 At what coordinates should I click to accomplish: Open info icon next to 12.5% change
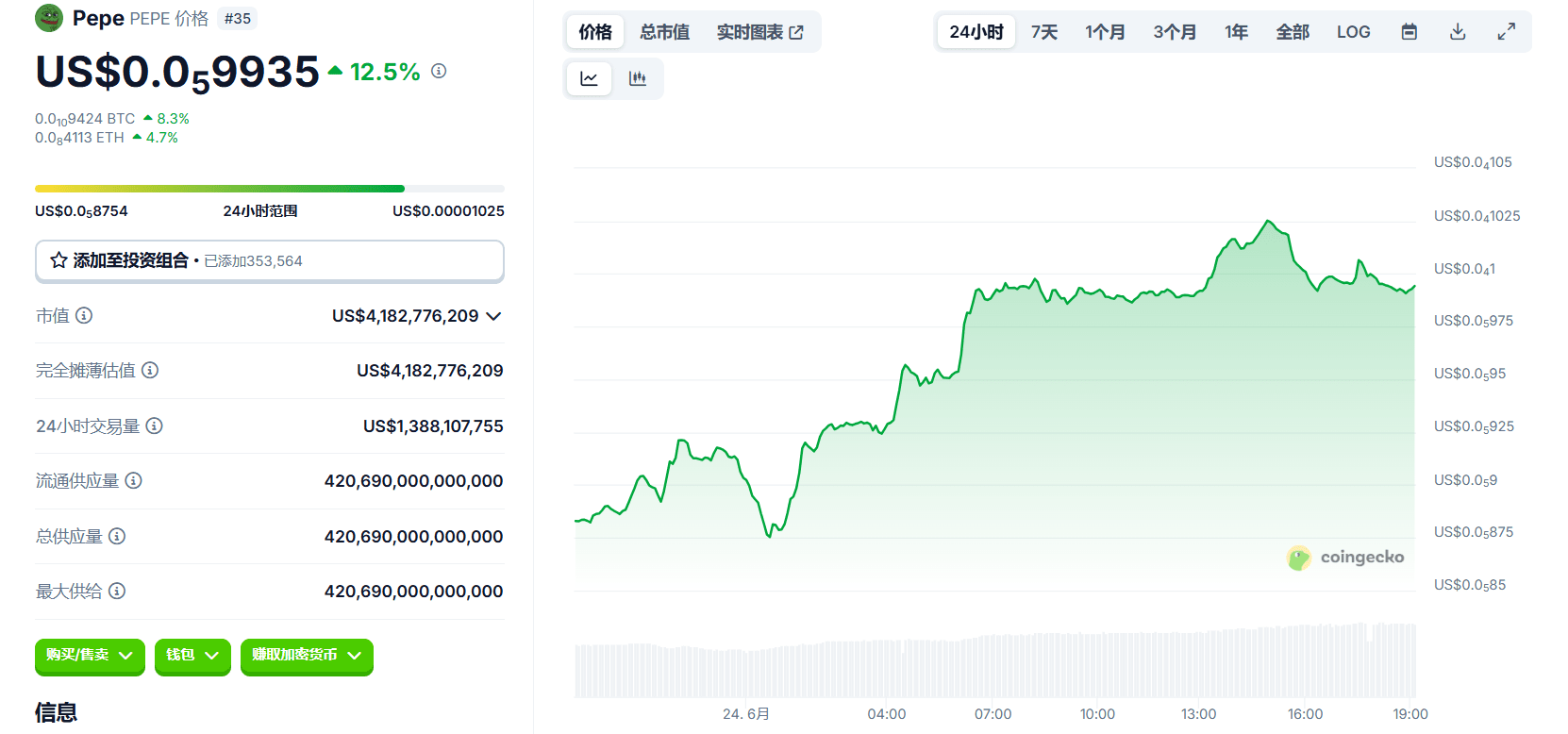439,71
